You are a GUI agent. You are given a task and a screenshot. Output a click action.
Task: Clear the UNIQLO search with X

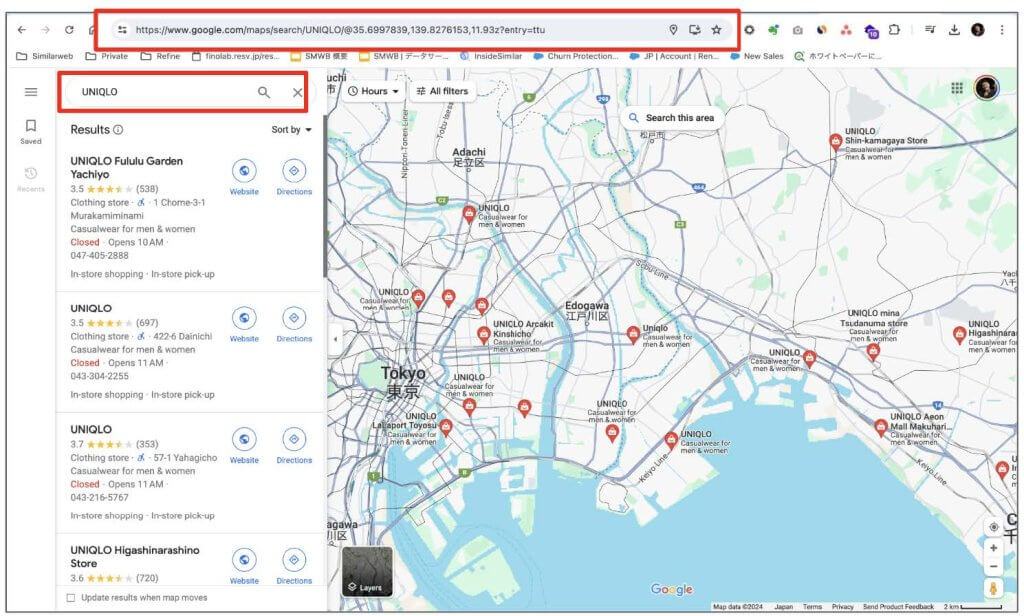[x=297, y=93]
